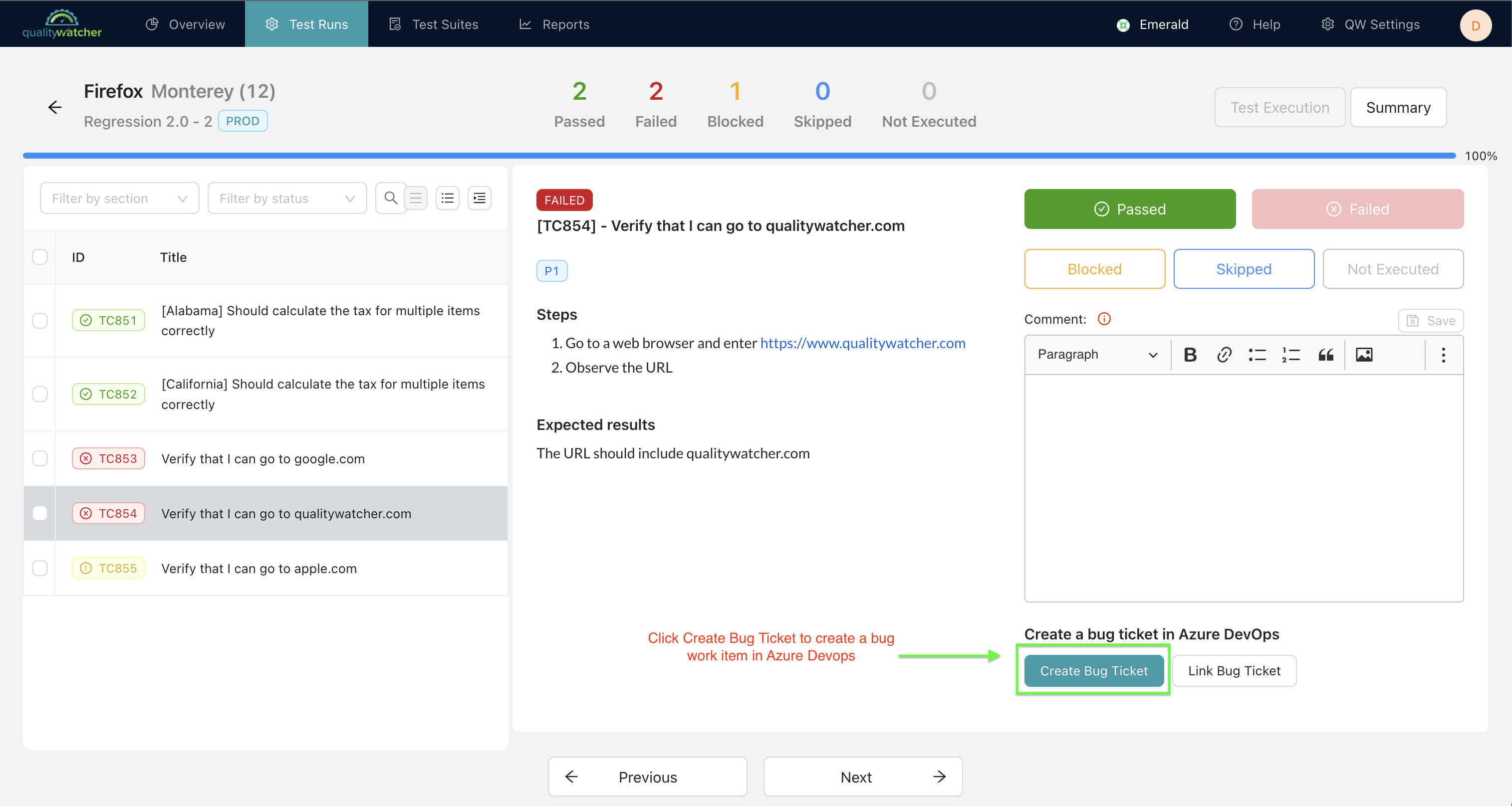
Task: Toggle bold formatting in comment editor
Action: tap(1190, 354)
